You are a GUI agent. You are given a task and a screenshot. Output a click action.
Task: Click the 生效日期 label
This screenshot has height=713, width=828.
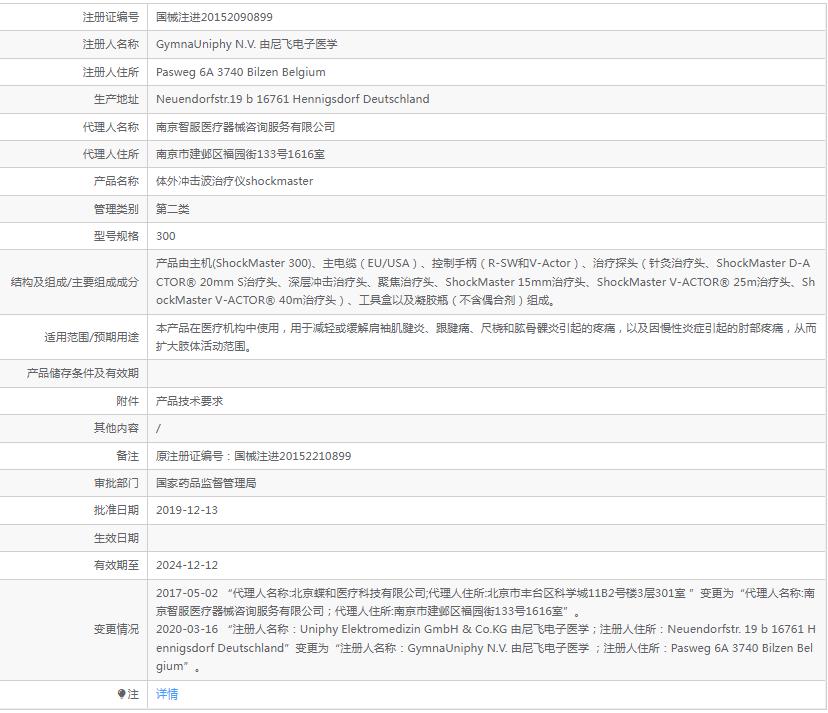coord(116,538)
